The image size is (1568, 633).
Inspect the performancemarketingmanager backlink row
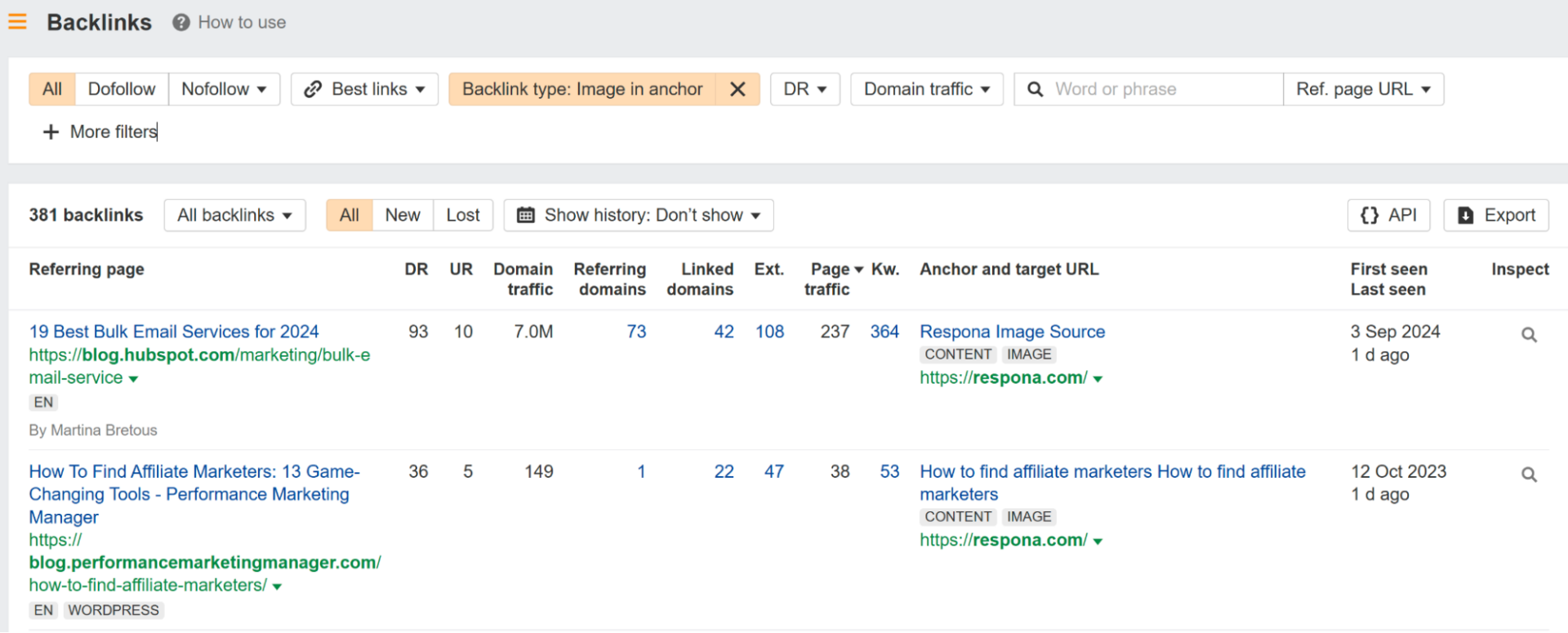pos(1529,475)
